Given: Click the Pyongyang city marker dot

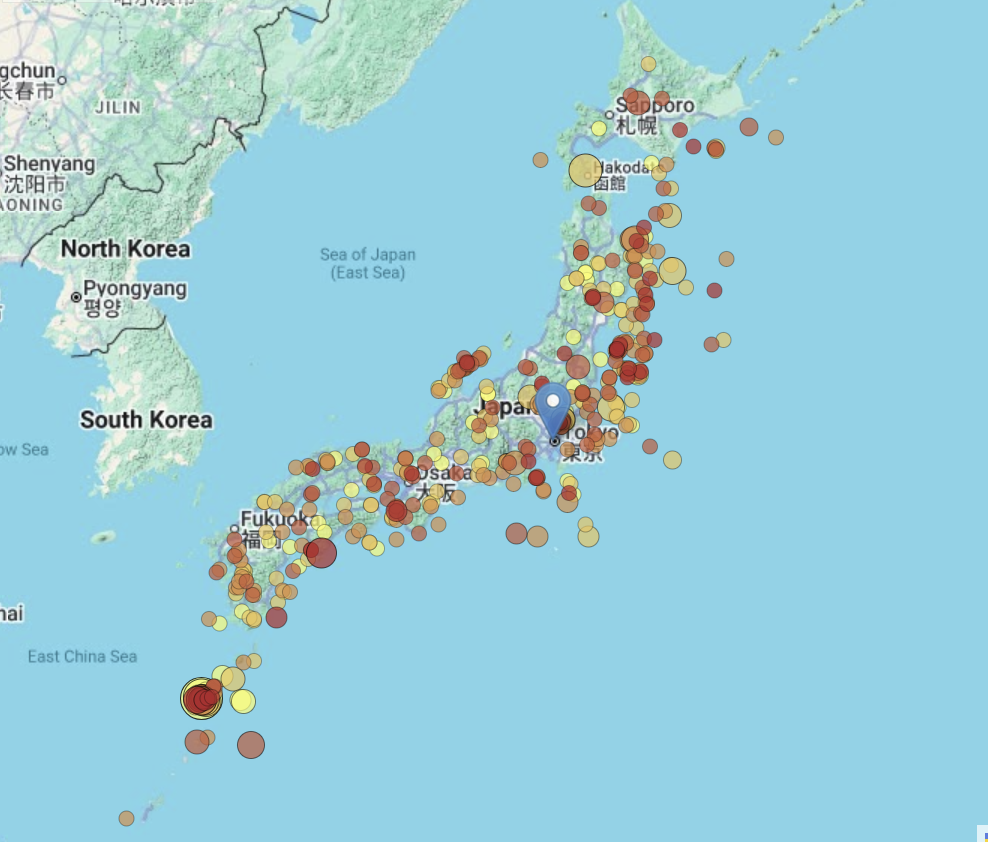Looking at the screenshot, I should 76,297.
